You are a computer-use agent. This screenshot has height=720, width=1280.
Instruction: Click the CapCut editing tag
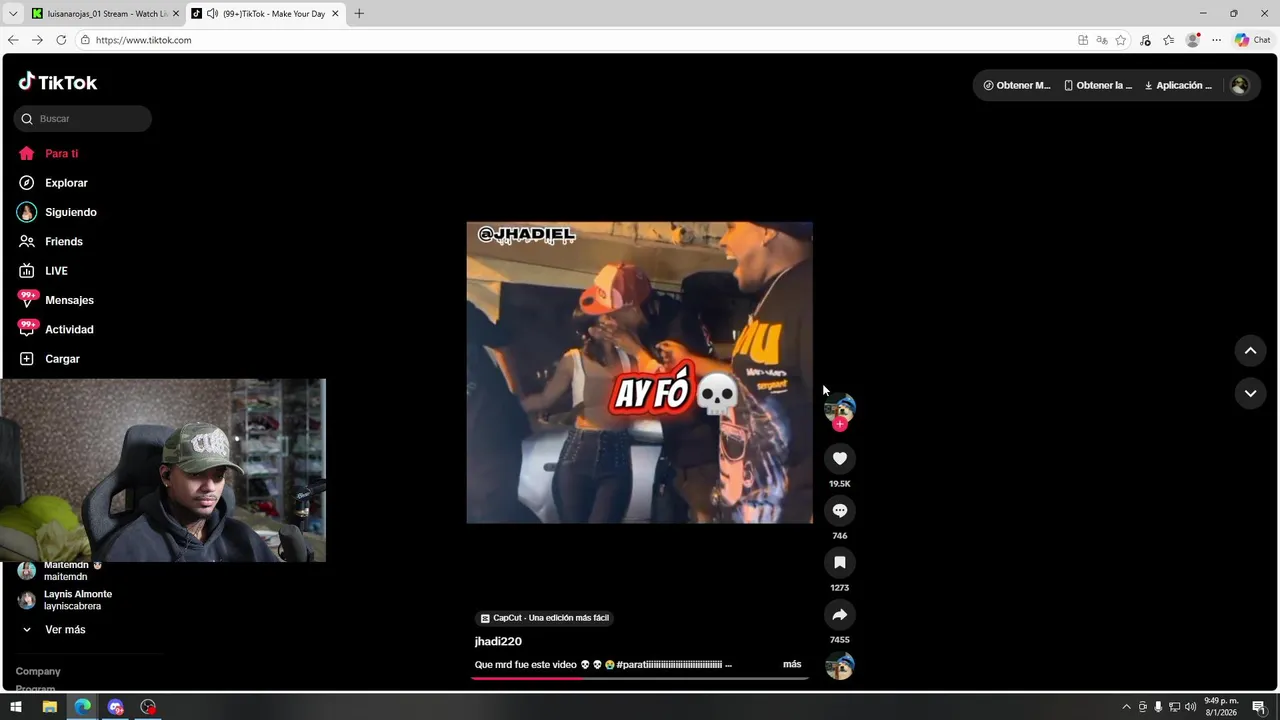(544, 618)
